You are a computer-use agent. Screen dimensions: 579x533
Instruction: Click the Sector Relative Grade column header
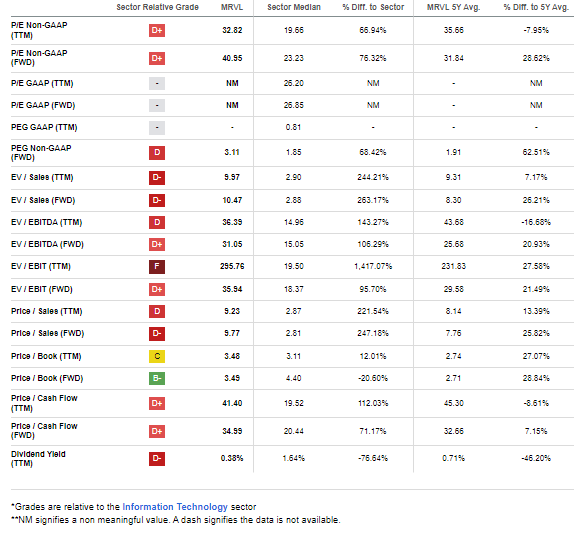tap(157, 7)
